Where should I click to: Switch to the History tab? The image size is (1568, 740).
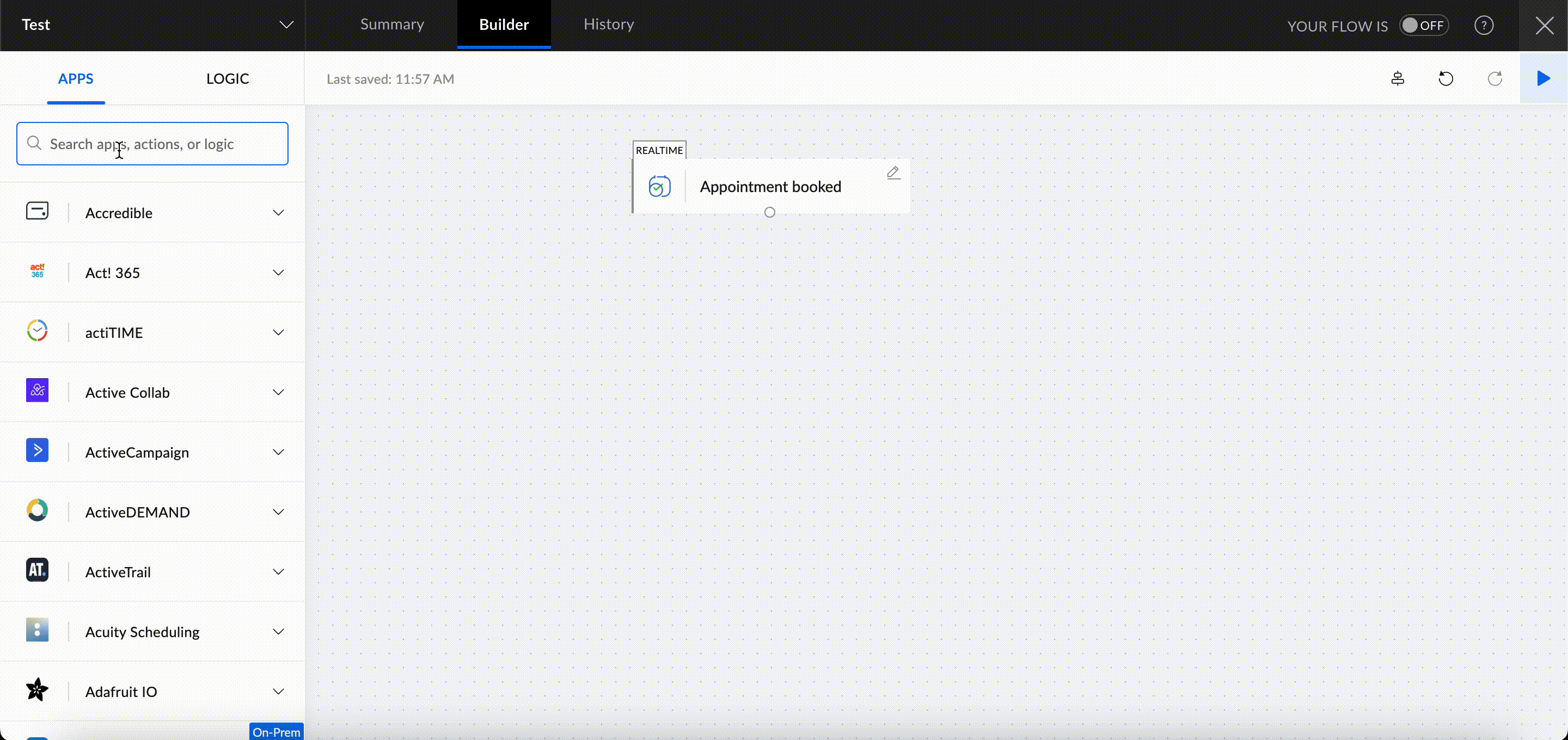609,24
